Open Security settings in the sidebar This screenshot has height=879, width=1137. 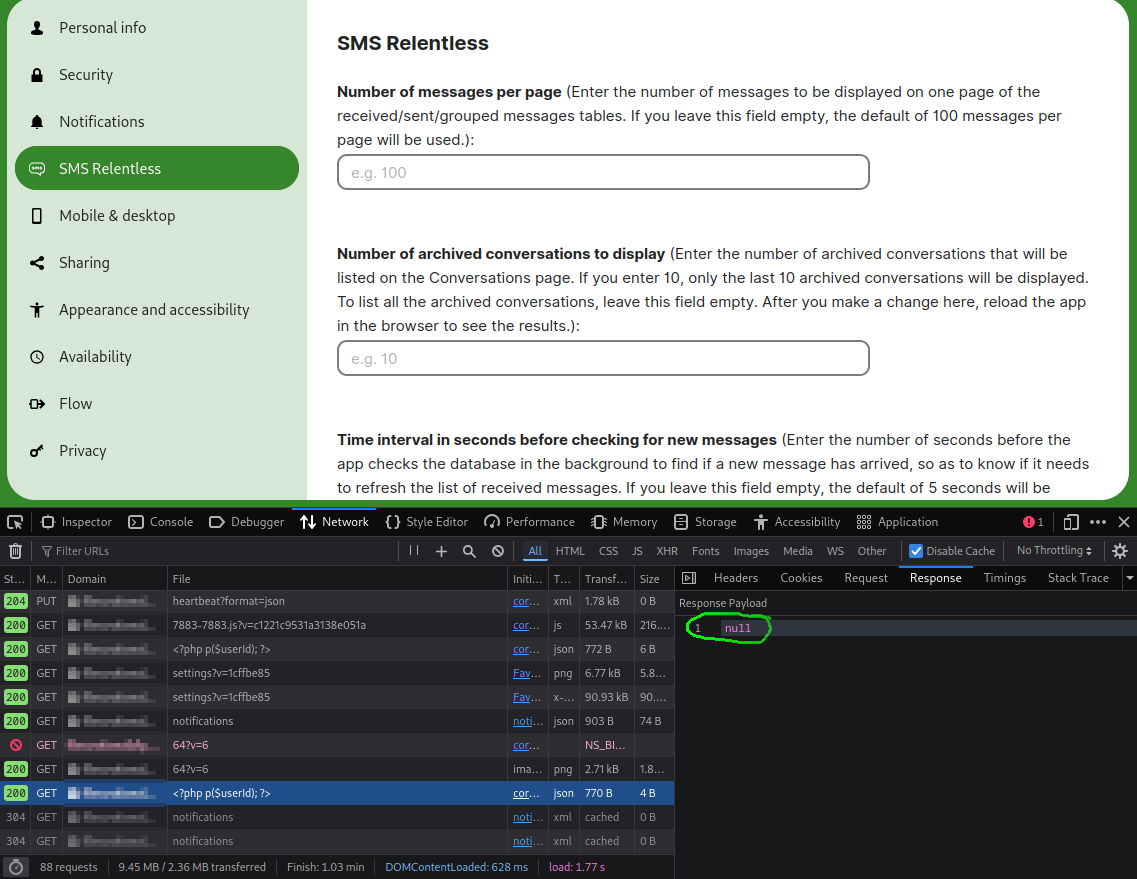click(86, 75)
